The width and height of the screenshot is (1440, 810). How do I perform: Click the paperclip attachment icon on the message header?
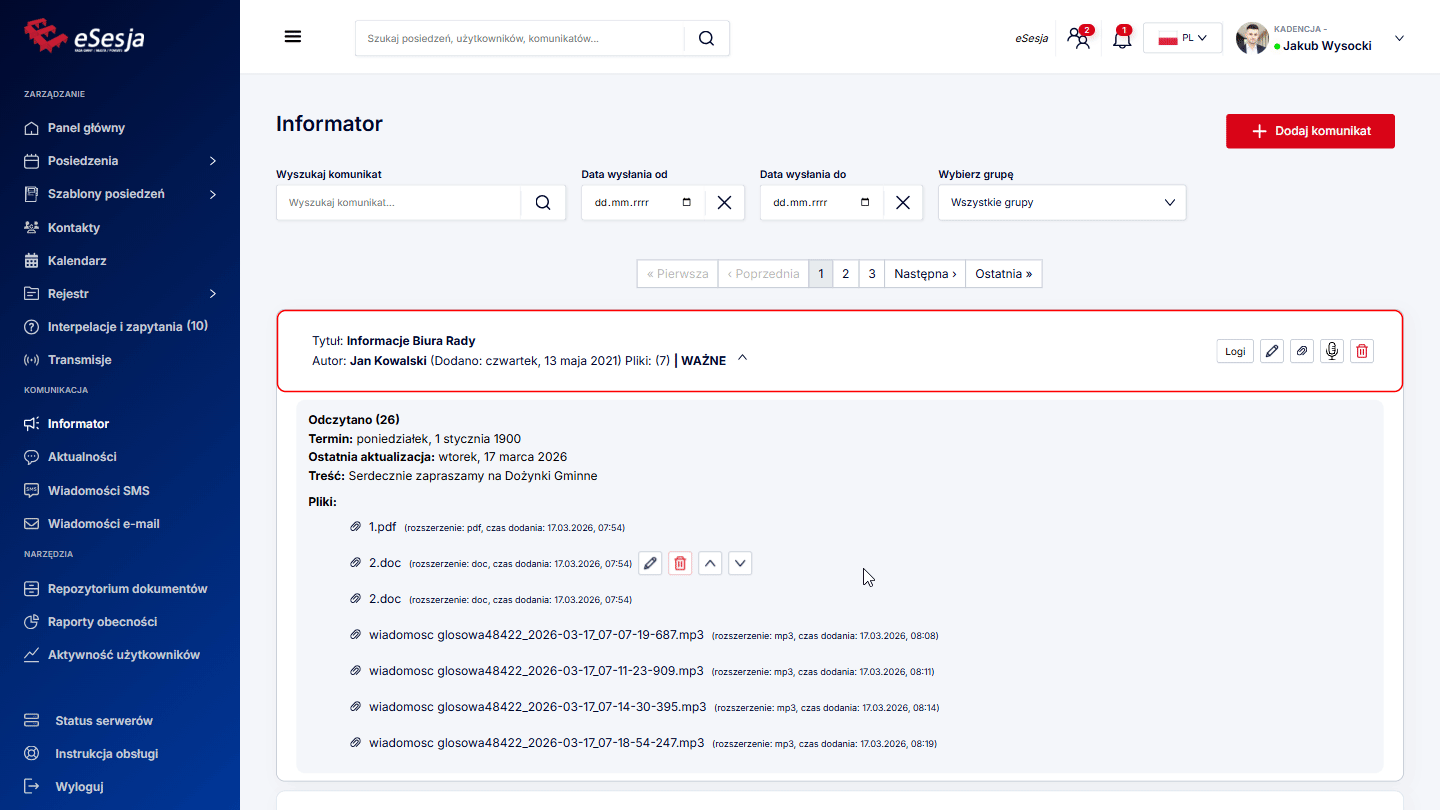point(1301,351)
